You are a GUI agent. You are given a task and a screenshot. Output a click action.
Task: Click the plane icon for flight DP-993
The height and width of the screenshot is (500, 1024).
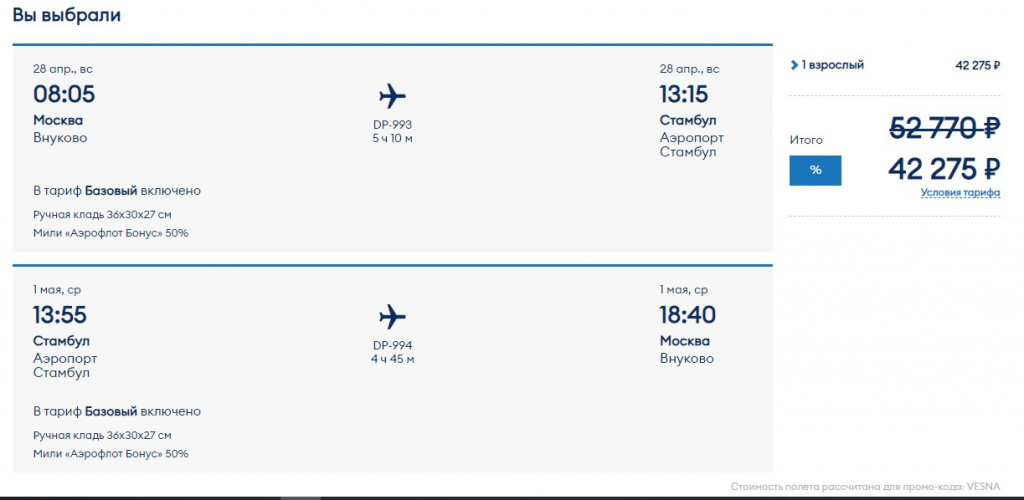392,97
